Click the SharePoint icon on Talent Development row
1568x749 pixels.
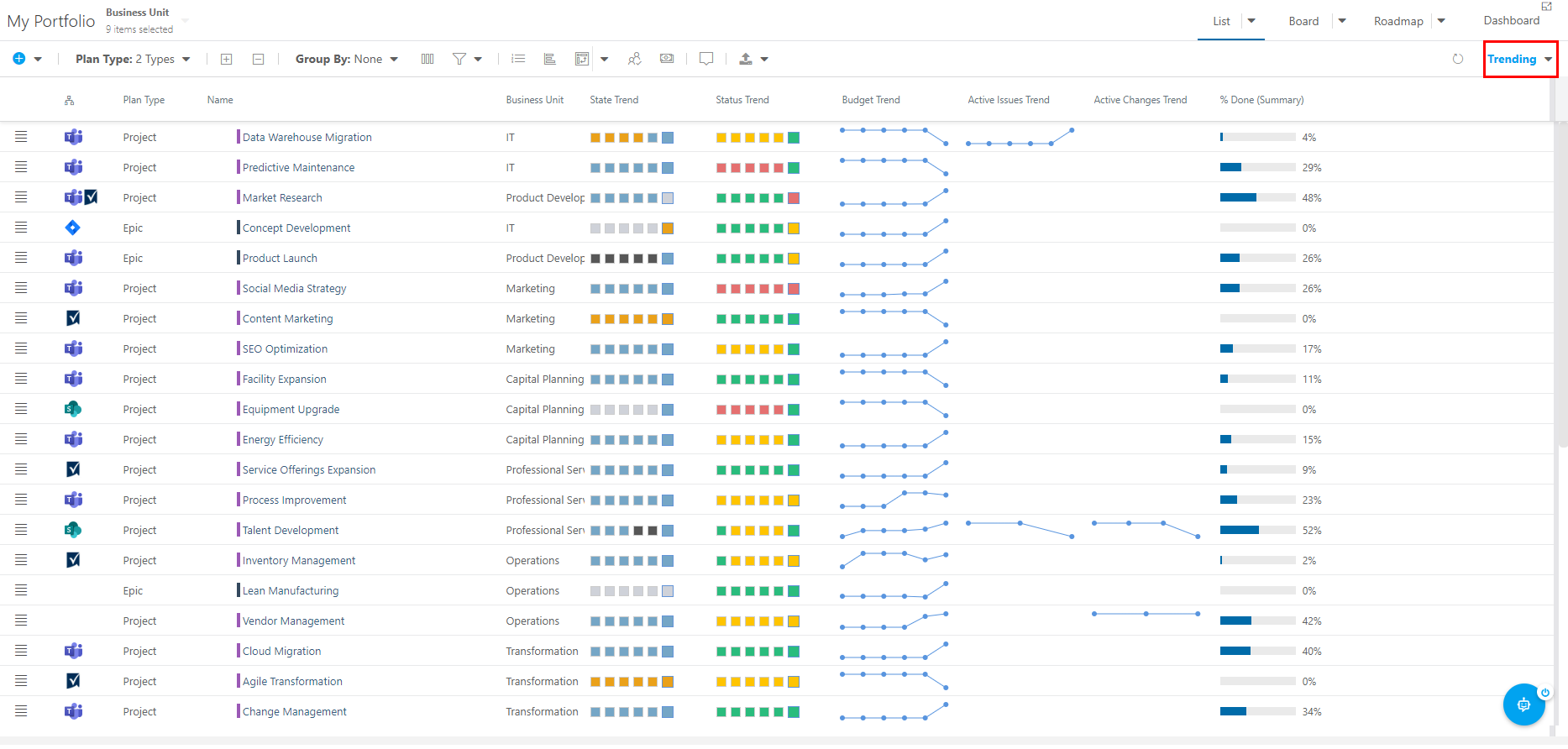(x=73, y=530)
